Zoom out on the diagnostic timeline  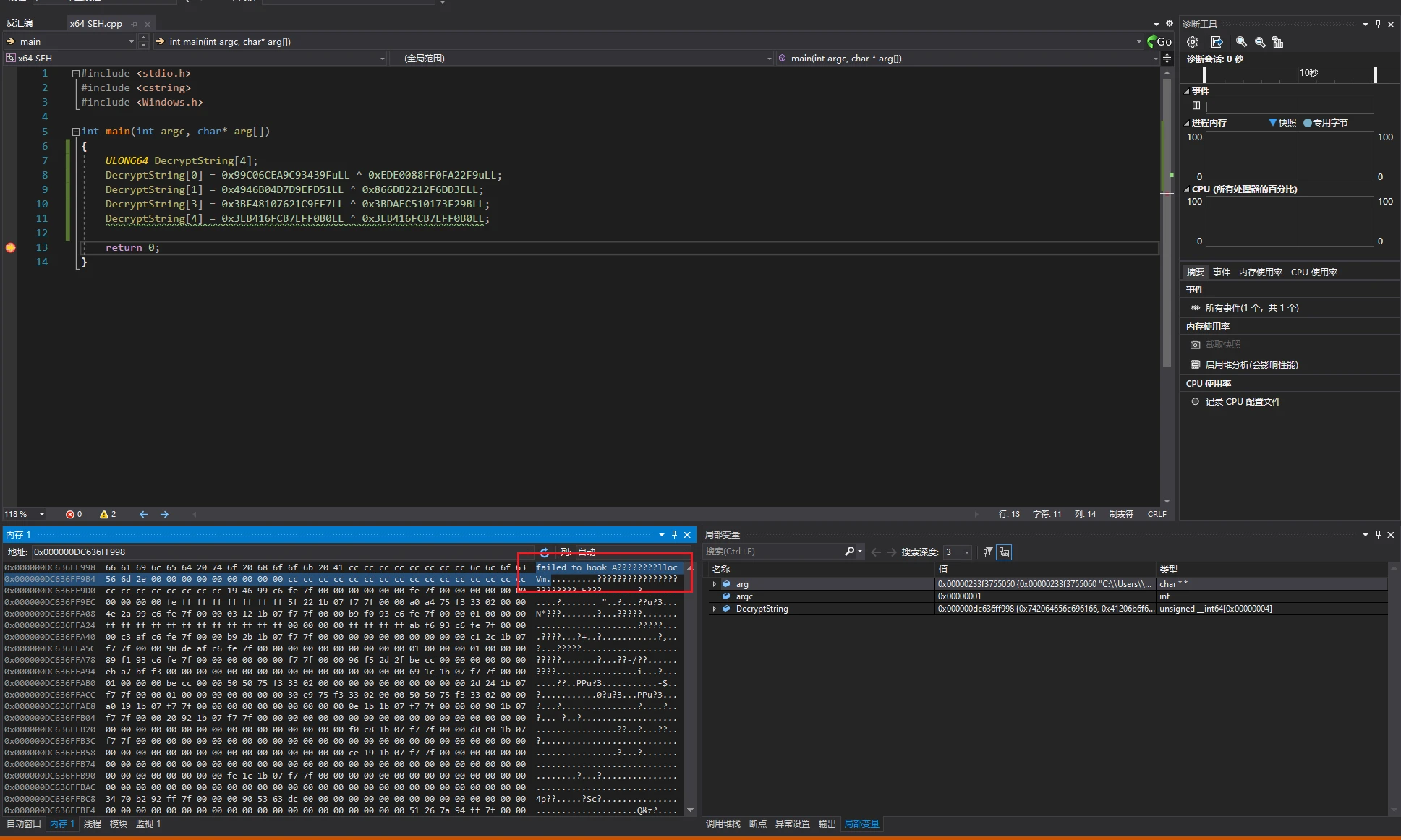pos(1260,42)
